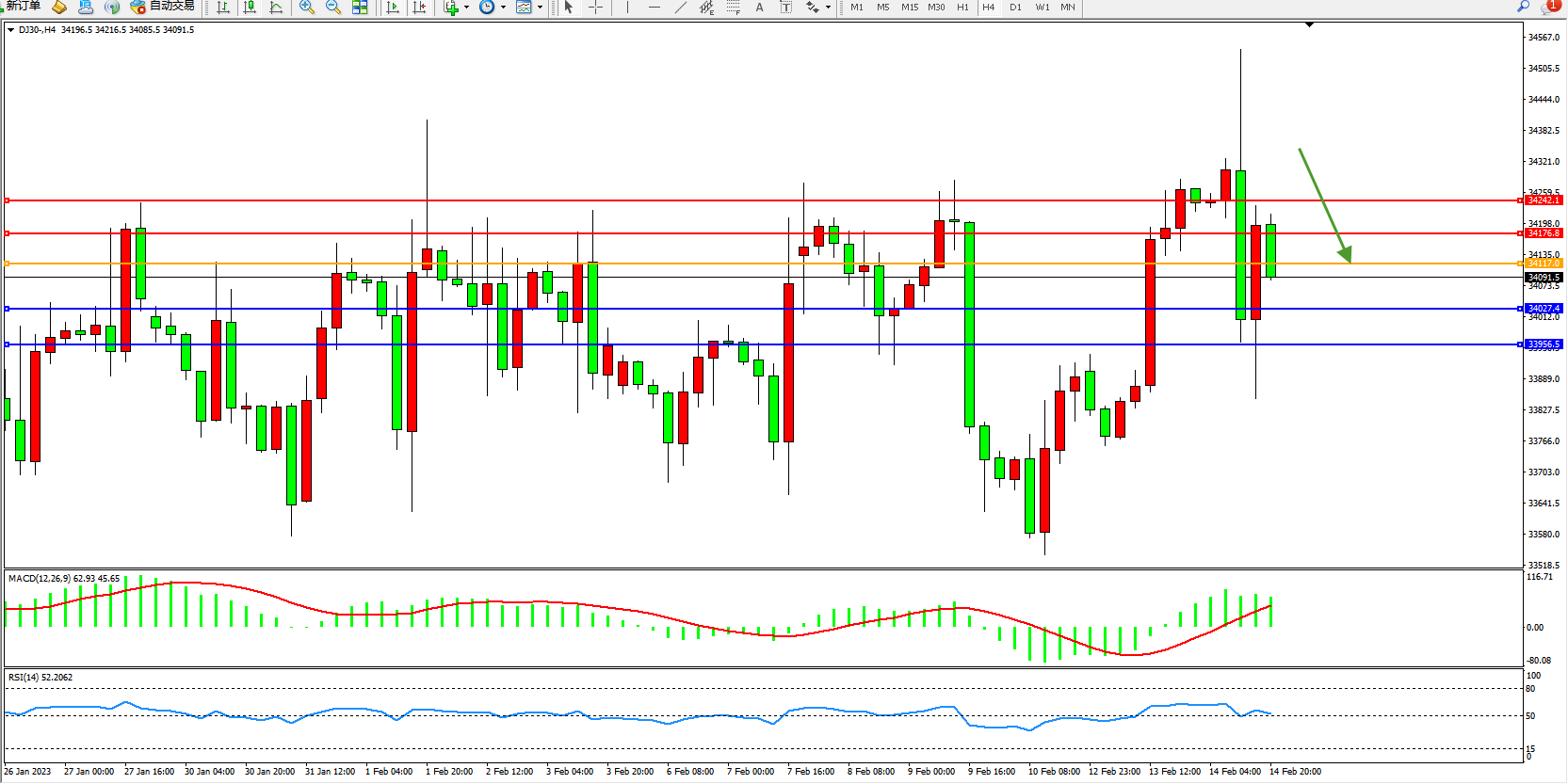Select the horizontal line drawing tool
The height and width of the screenshot is (784, 1568).
point(655,8)
